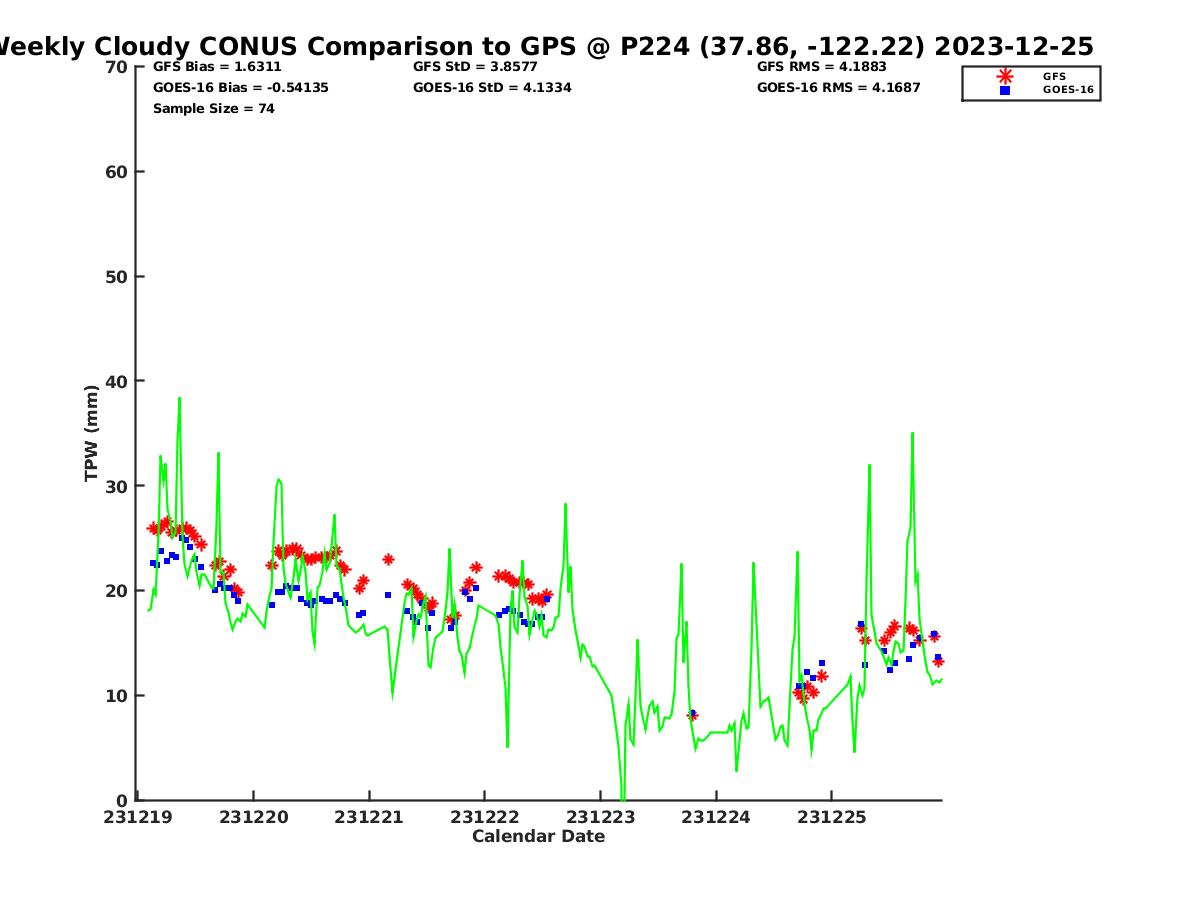Viewport: 1200px width, 900px height.
Task: Click the tallest green GPS peak near 231219
Action: pyautogui.click(x=179, y=399)
